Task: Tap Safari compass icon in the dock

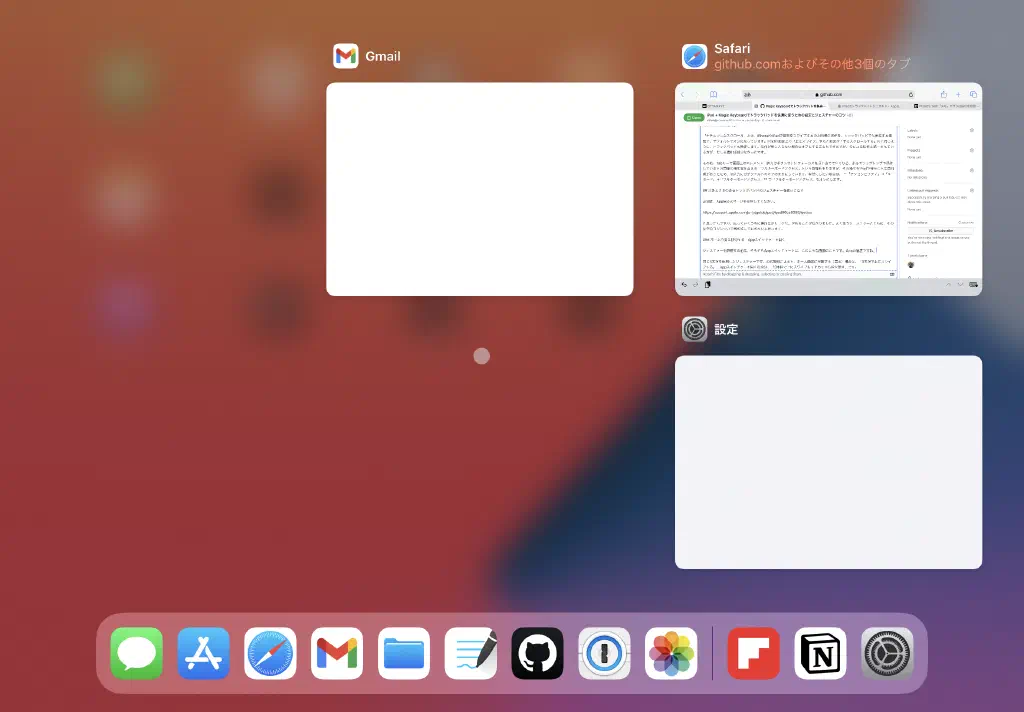Action: pyautogui.click(x=270, y=653)
